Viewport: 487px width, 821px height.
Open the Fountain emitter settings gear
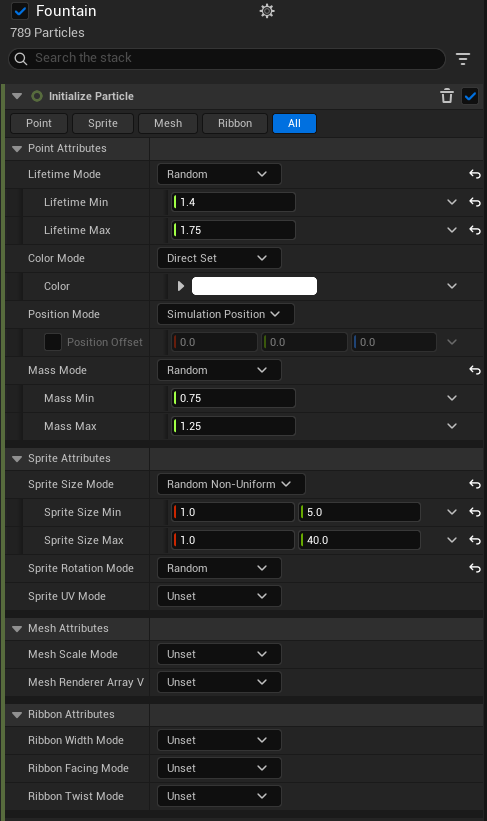tap(267, 11)
